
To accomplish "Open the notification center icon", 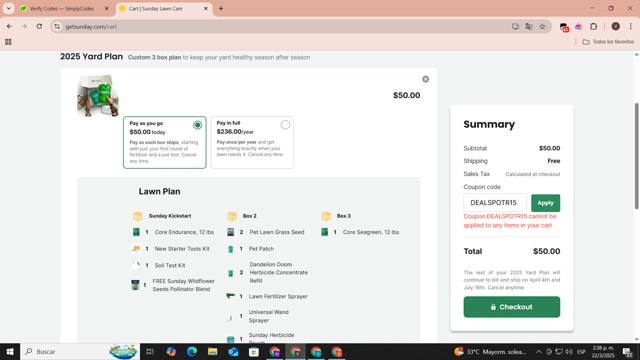I will pyautogui.click(x=628, y=351).
